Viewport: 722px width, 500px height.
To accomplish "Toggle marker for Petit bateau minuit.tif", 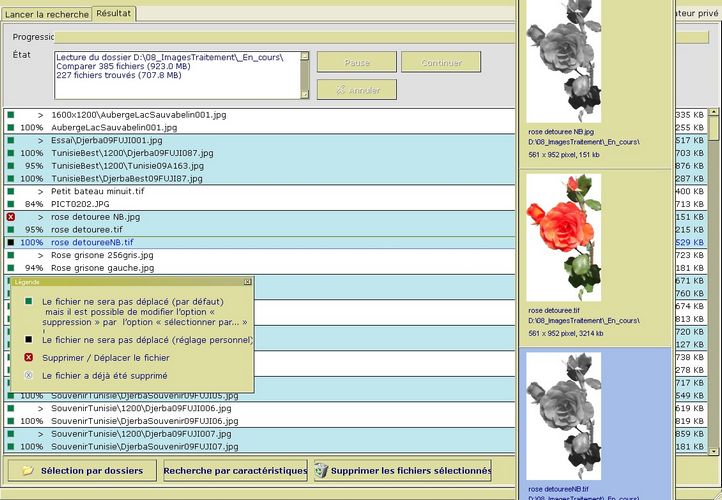I will click(10, 191).
